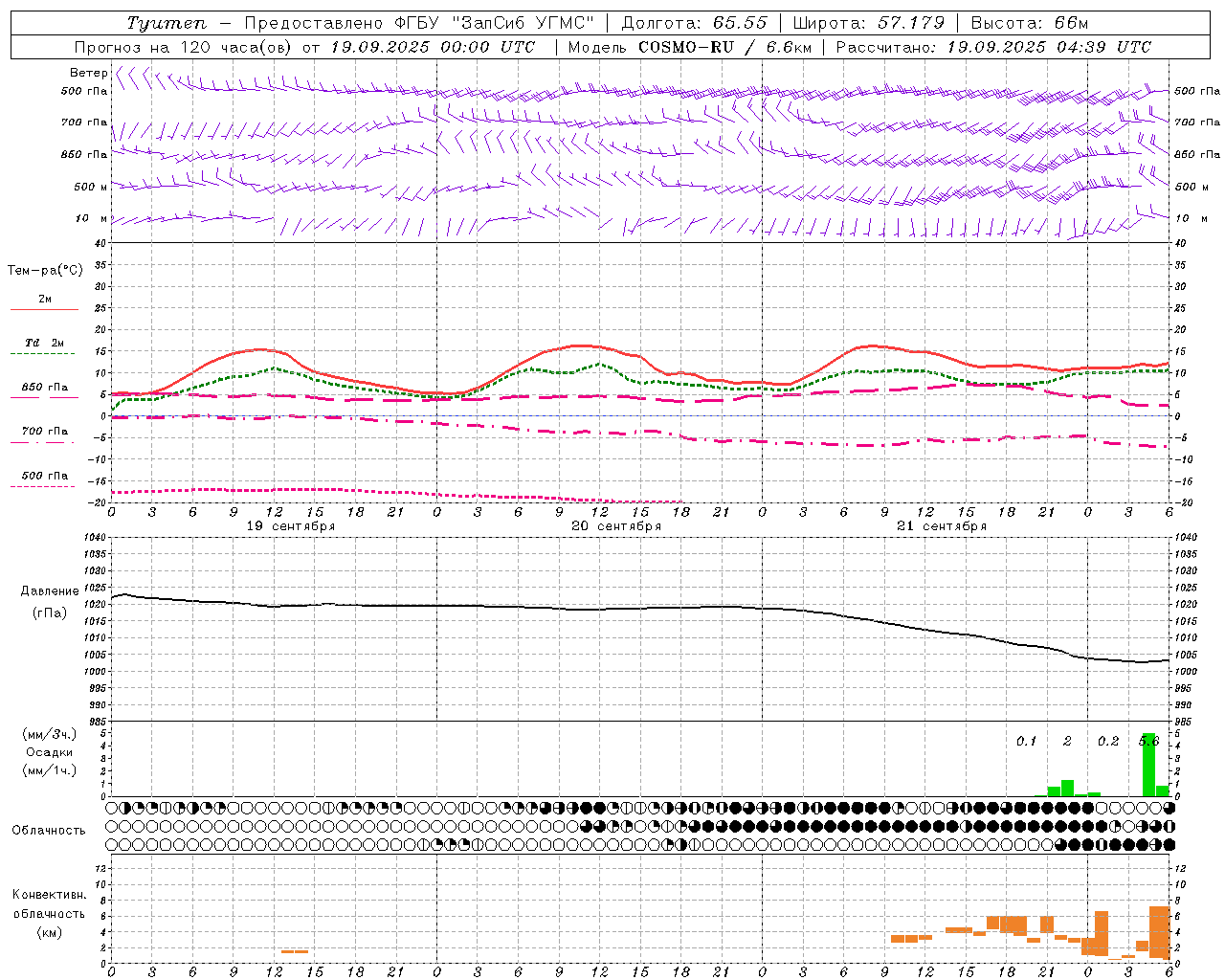The image size is (1225, 980).
Task: Click the 'Конвективн.' convective cloud label
Action: click(50, 895)
